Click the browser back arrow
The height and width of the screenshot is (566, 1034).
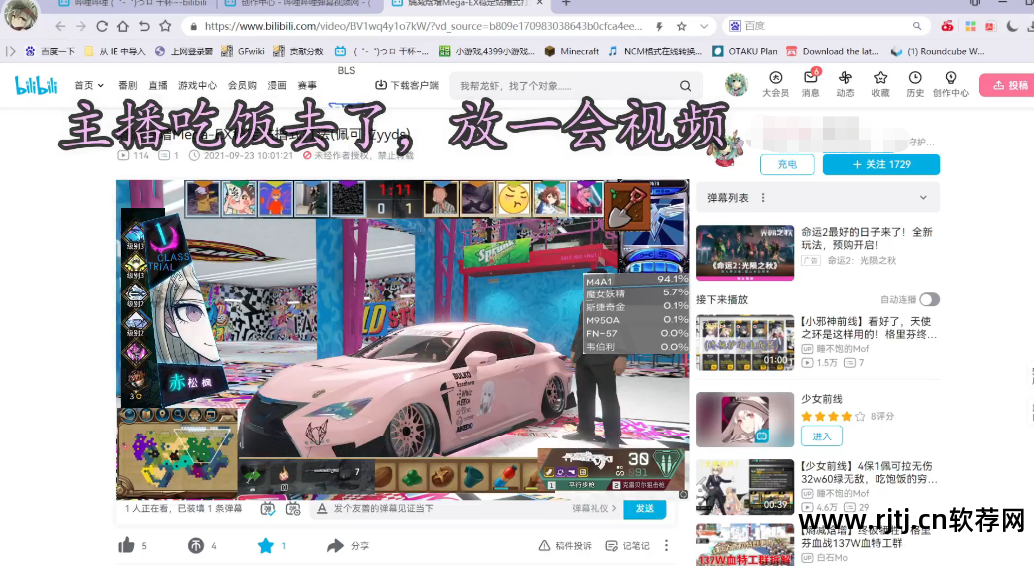pyautogui.click(x=60, y=26)
